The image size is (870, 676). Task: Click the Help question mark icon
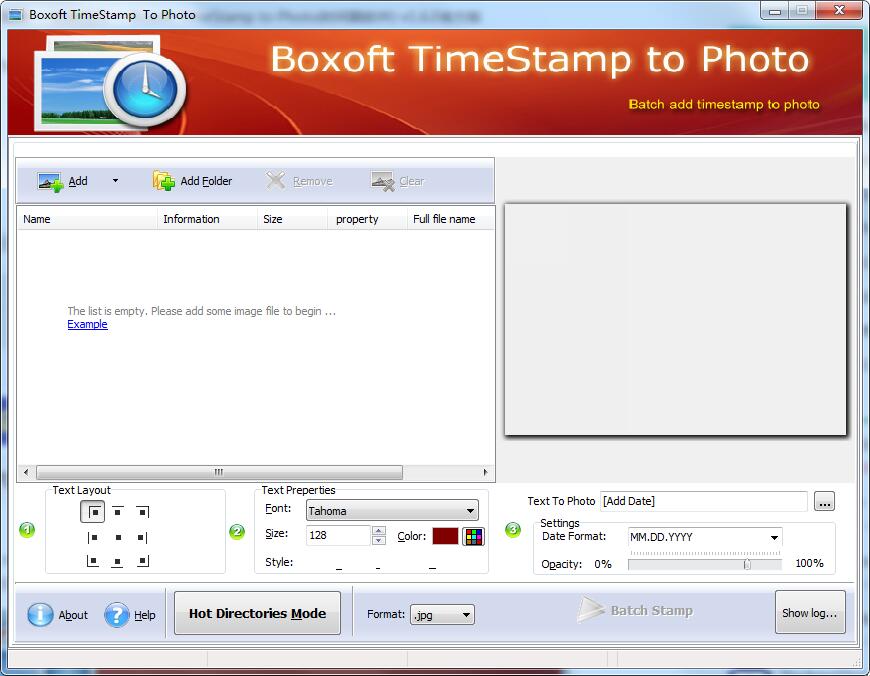tap(117, 615)
